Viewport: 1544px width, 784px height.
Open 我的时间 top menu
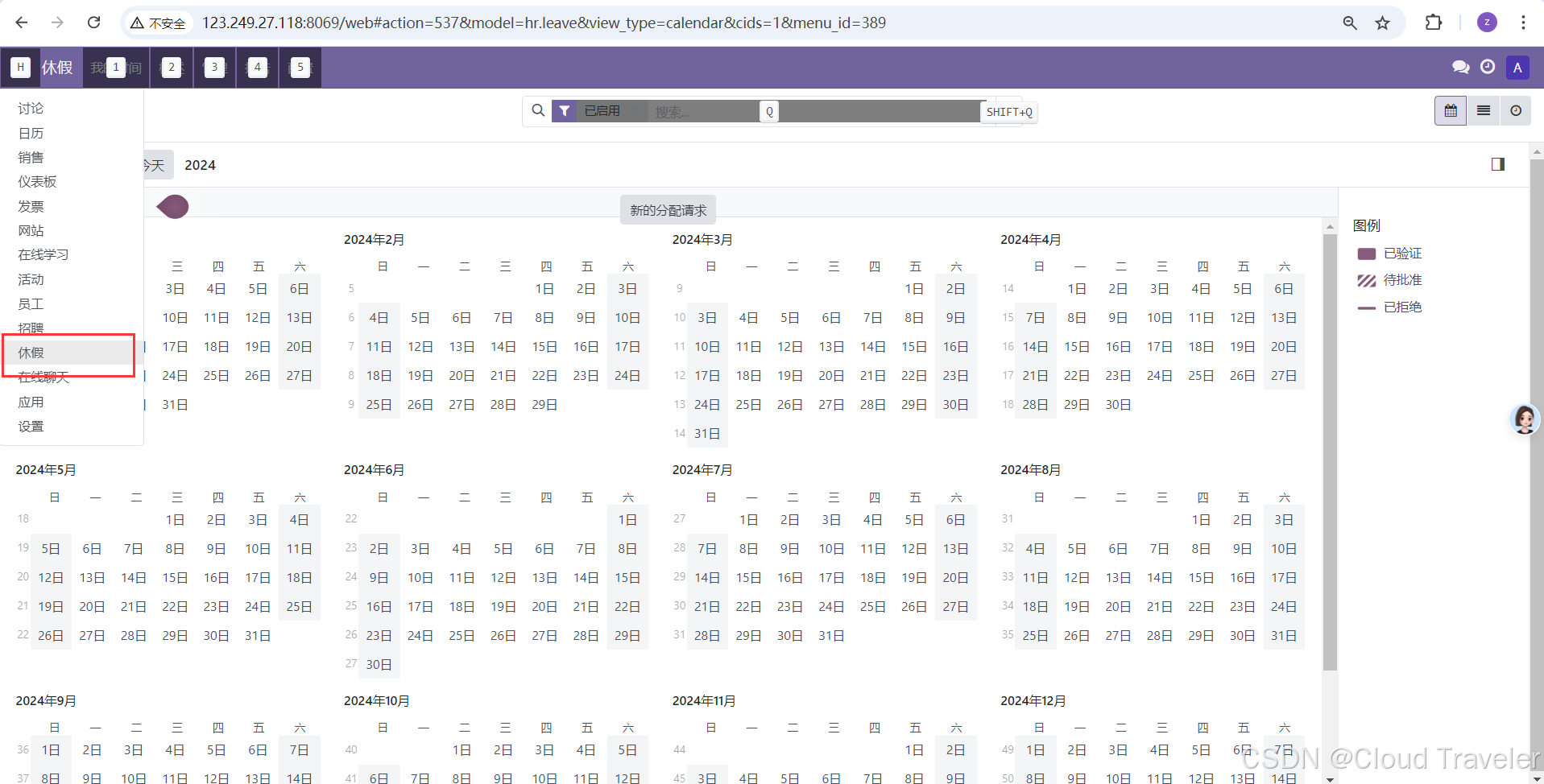(x=116, y=68)
